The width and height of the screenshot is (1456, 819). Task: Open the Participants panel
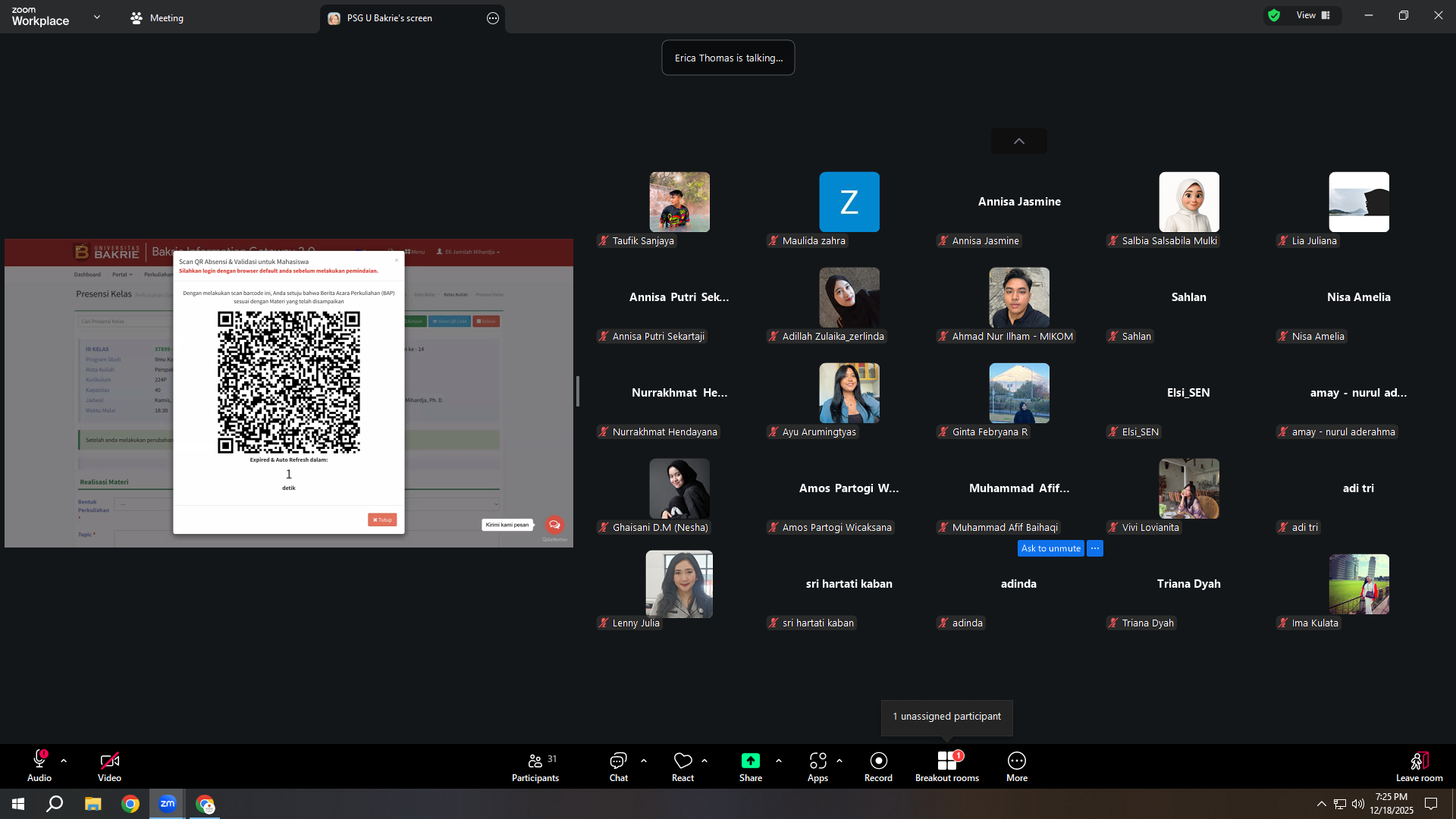[x=535, y=766]
